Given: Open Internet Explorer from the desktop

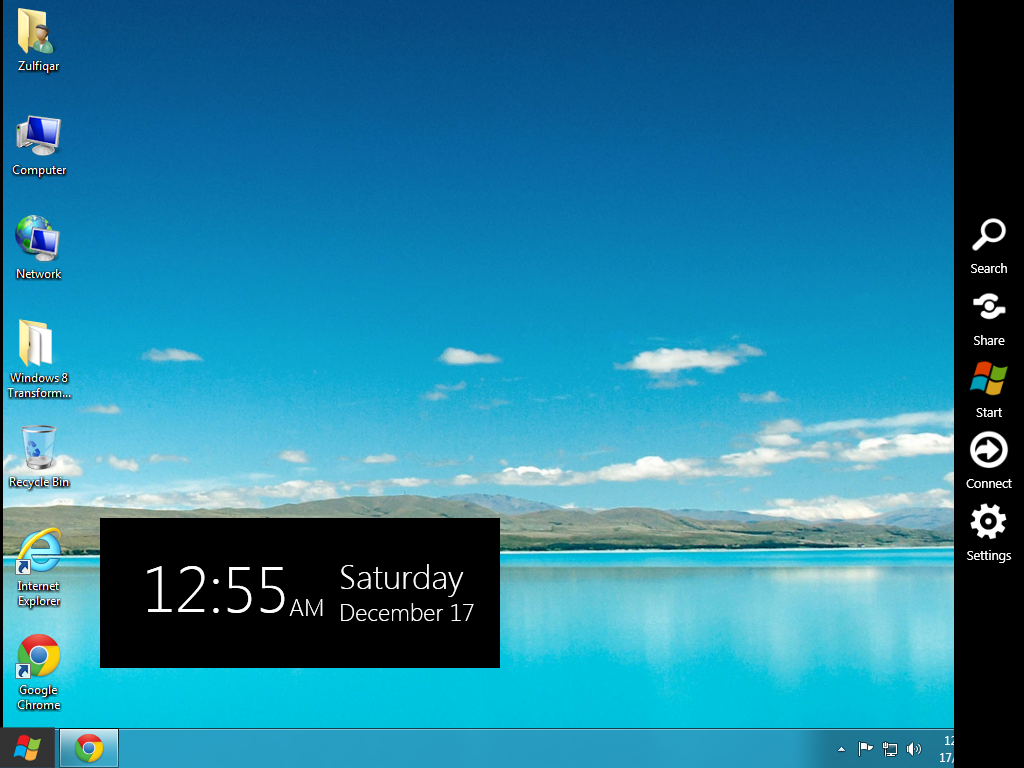Looking at the screenshot, I should [x=38, y=565].
